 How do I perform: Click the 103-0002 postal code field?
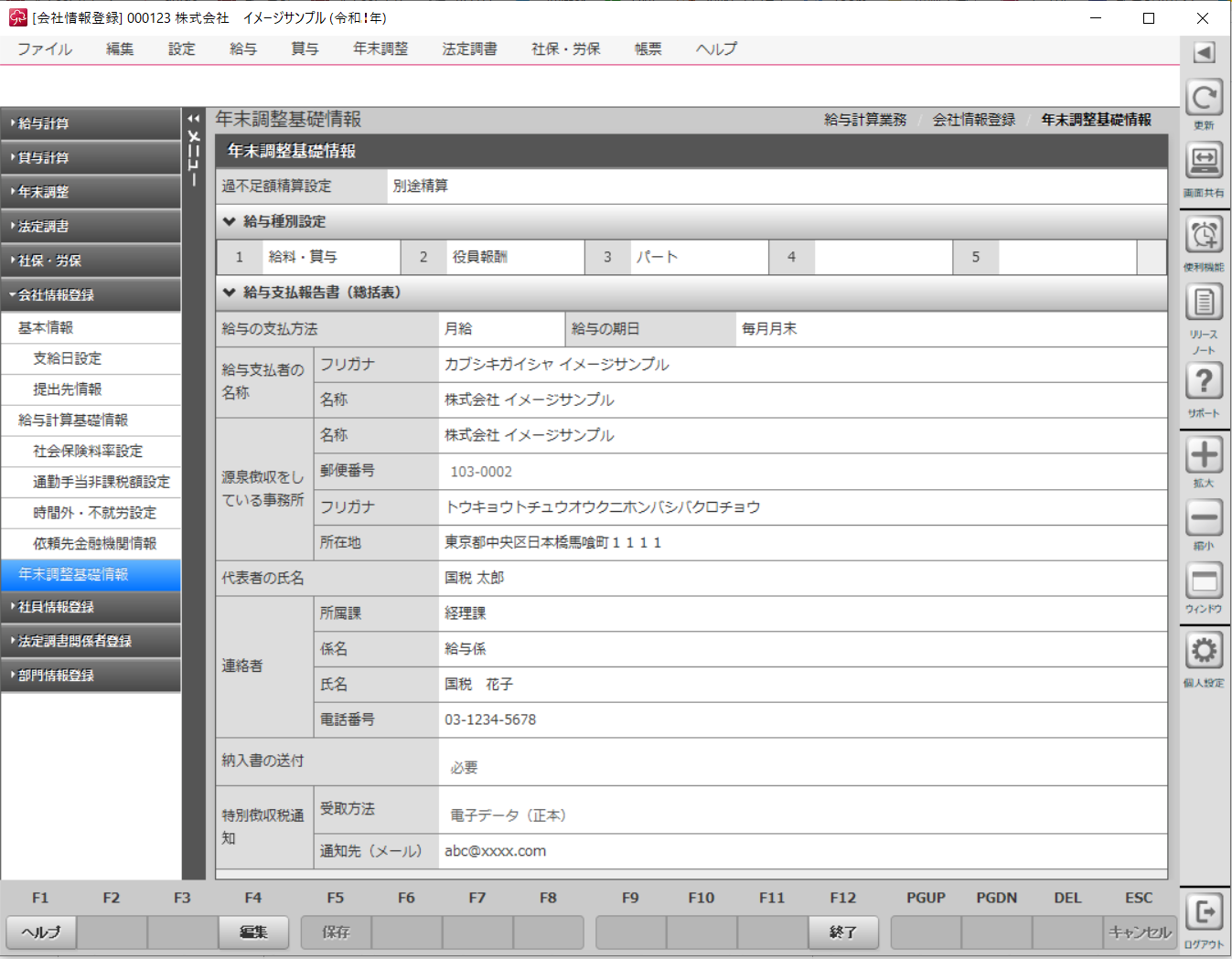click(x=802, y=472)
